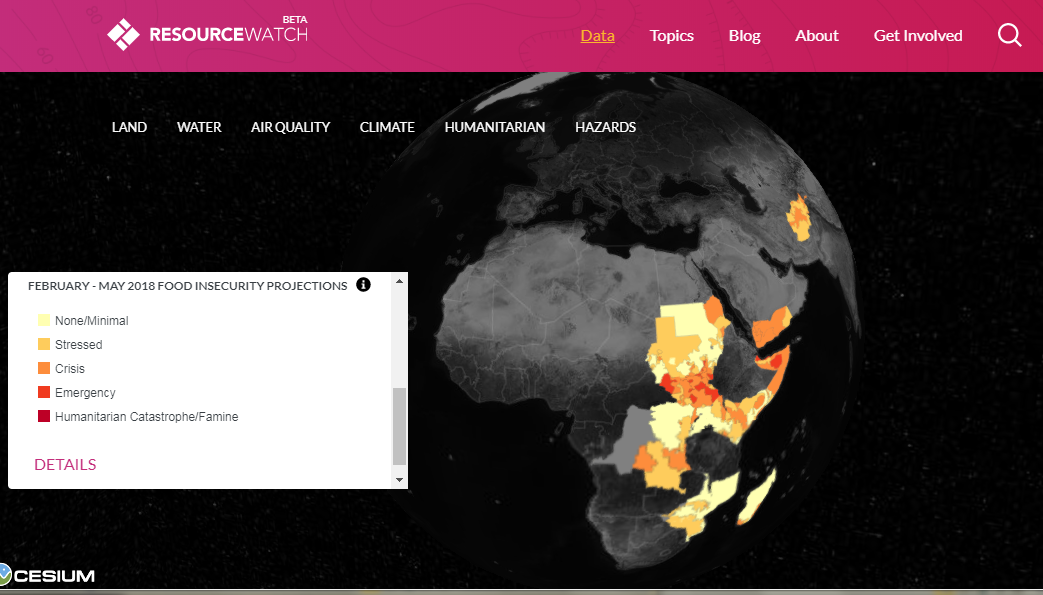
Task: Open the HUMANITARIAN category
Action: click(x=494, y=127)
